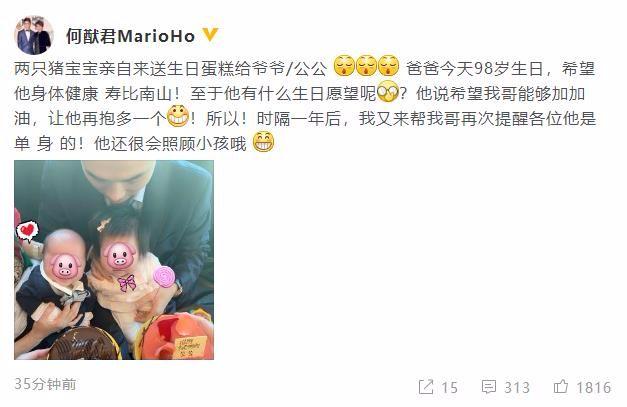Click the like count 1816
This screenshot has height=407, width=627.
tap(593, 387)
